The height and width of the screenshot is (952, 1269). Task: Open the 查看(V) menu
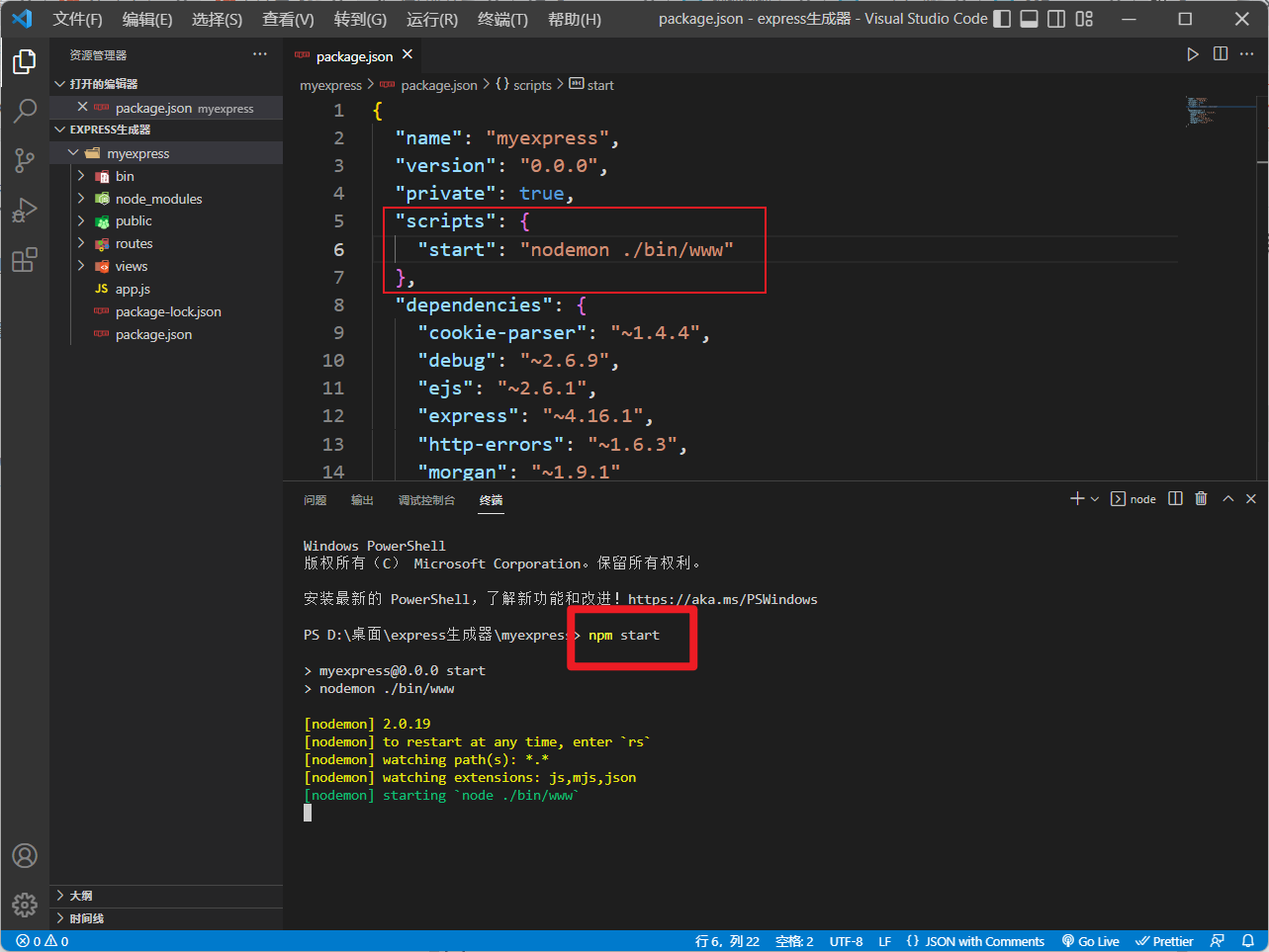[x=288, y=19]
